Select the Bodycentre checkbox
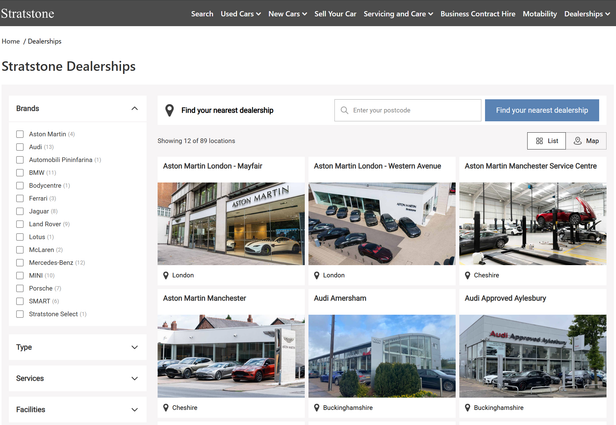The image size is (616, 425). point(20,185)
